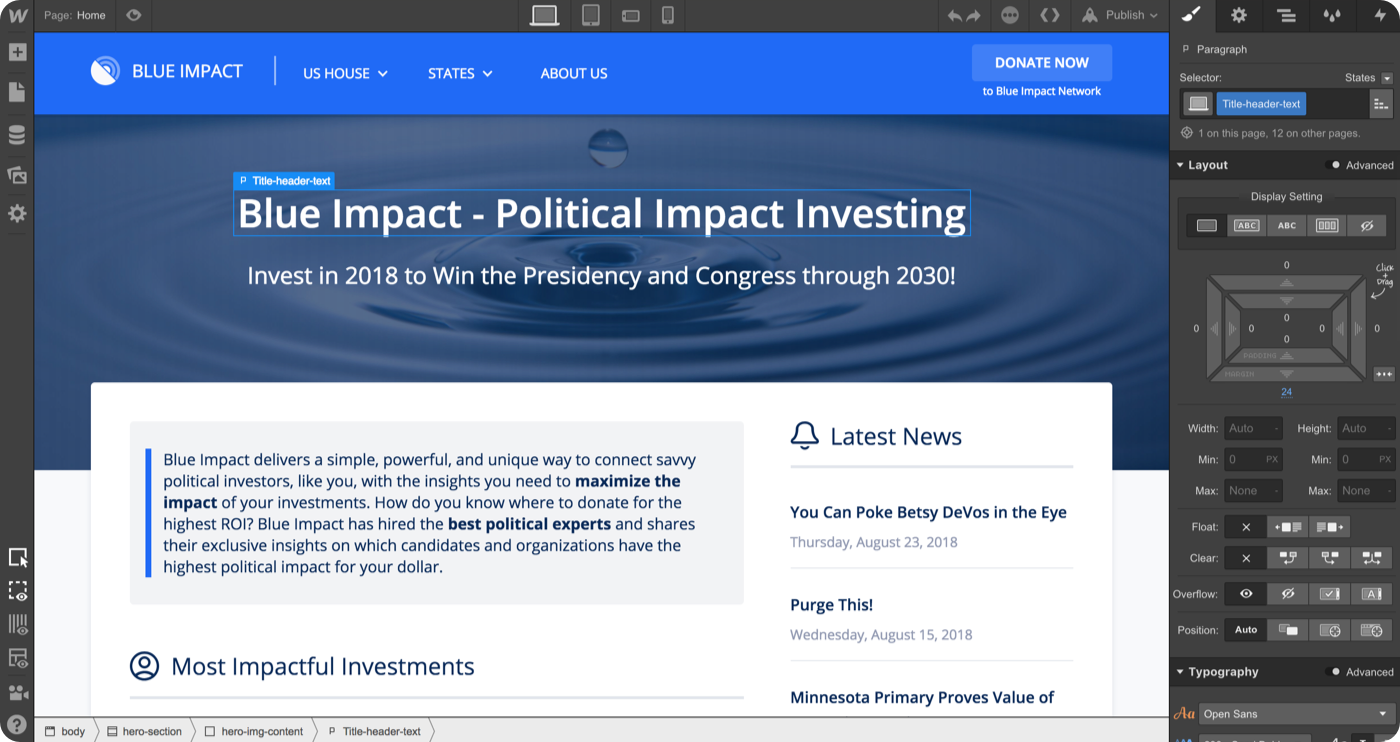This screenshot has width=1400, height=742.
Task: Click the DONATE NOW button
Action: [1042, 62]
